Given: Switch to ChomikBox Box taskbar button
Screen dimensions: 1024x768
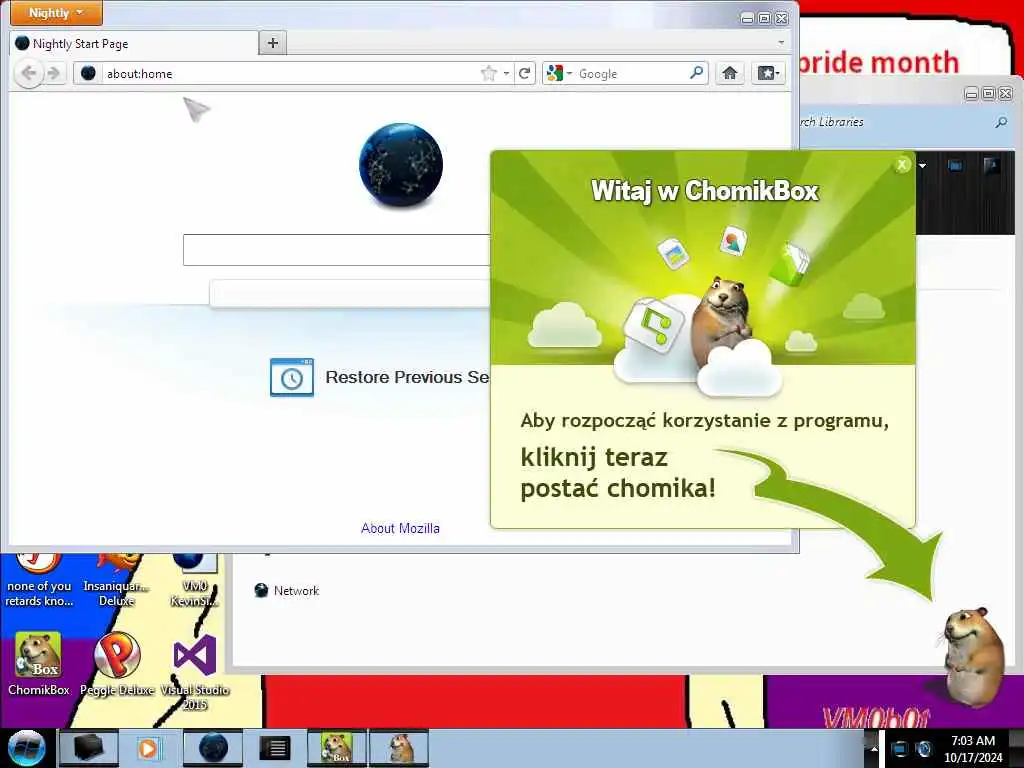Looking at the screenshot, I should [336, 748].
